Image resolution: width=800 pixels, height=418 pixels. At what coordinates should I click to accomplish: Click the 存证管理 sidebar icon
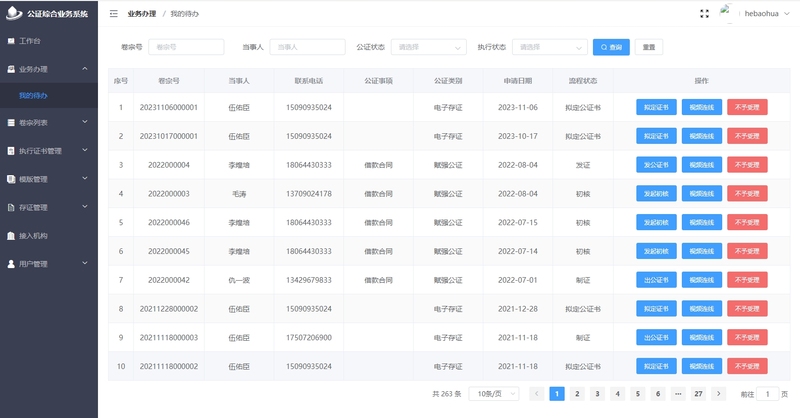[x=11, y=207]
